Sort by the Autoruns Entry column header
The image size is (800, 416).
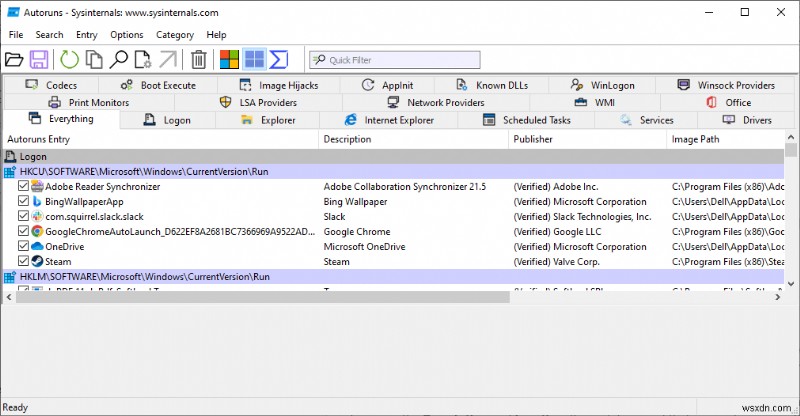tap(161, 139)
